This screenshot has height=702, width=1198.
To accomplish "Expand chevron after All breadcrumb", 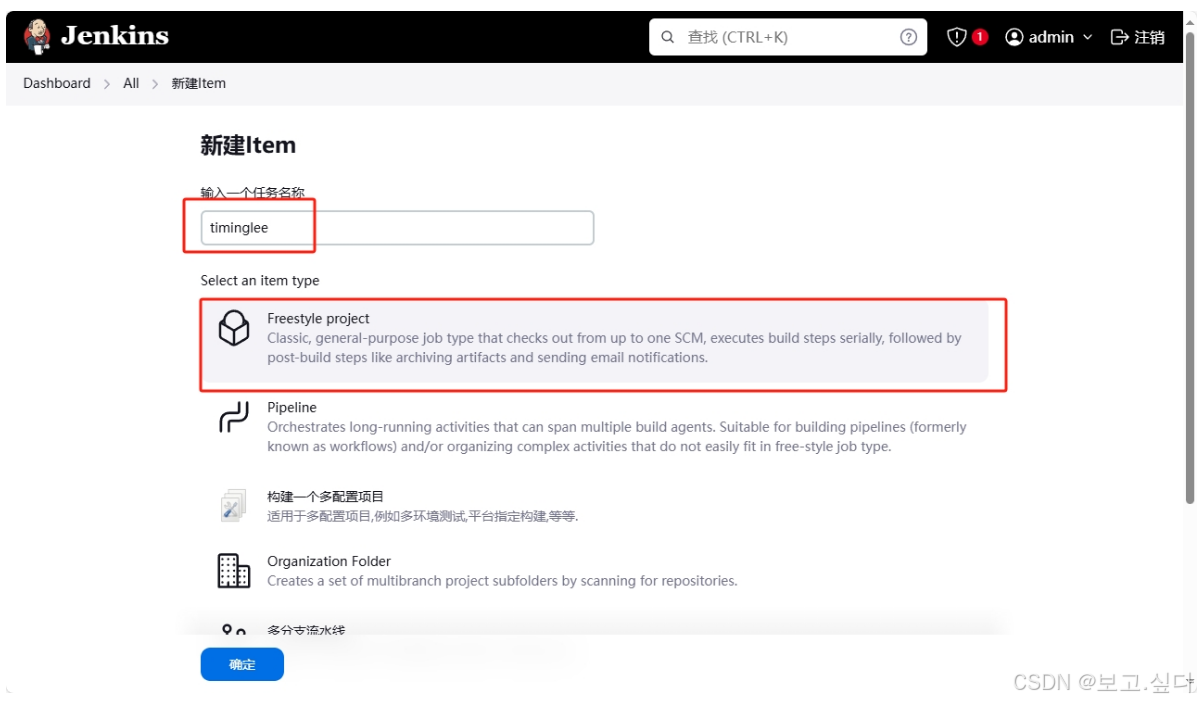I will tap(155, 83).
